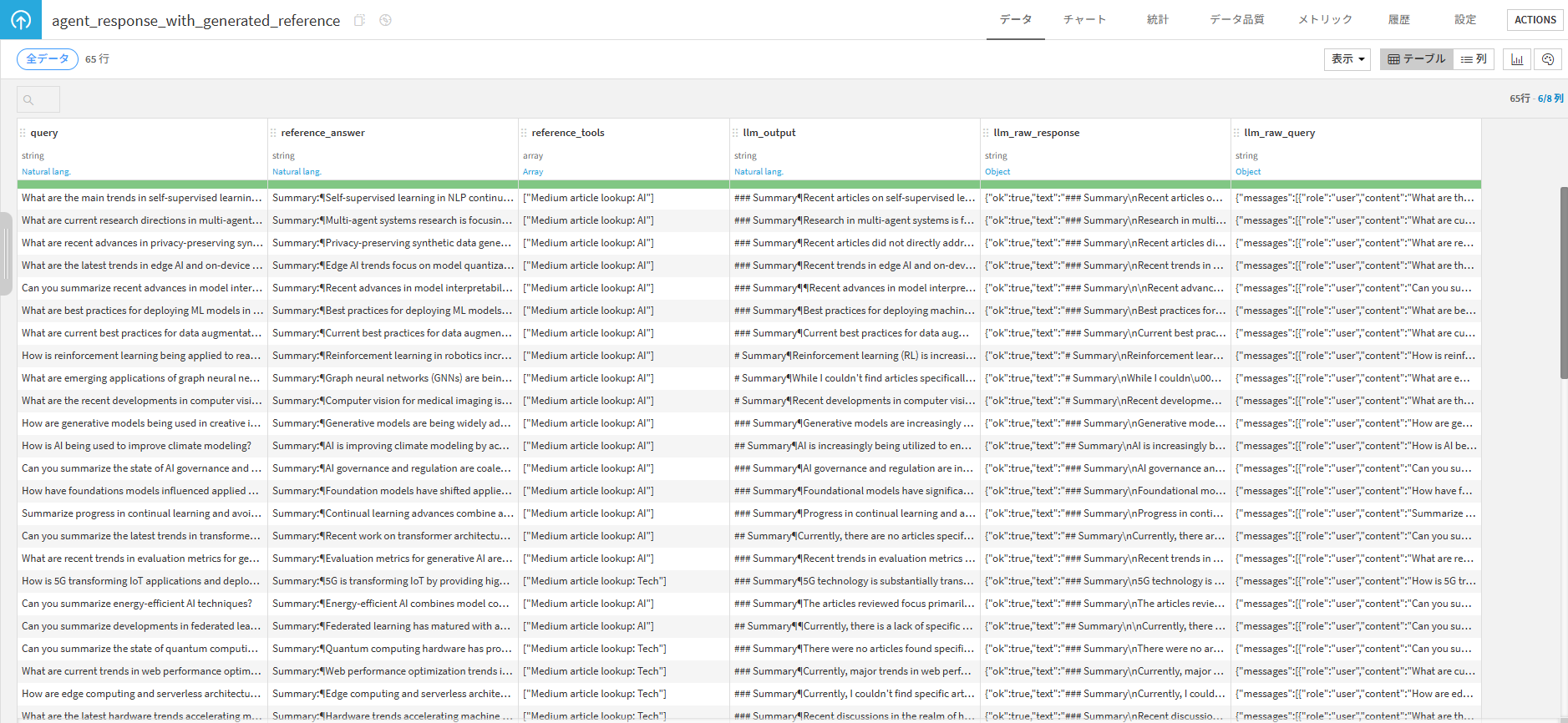Screen dimensions: 1568x723
Task: Click the uploaded dataset icon at top-left
Action: click(x=21, y=19)
